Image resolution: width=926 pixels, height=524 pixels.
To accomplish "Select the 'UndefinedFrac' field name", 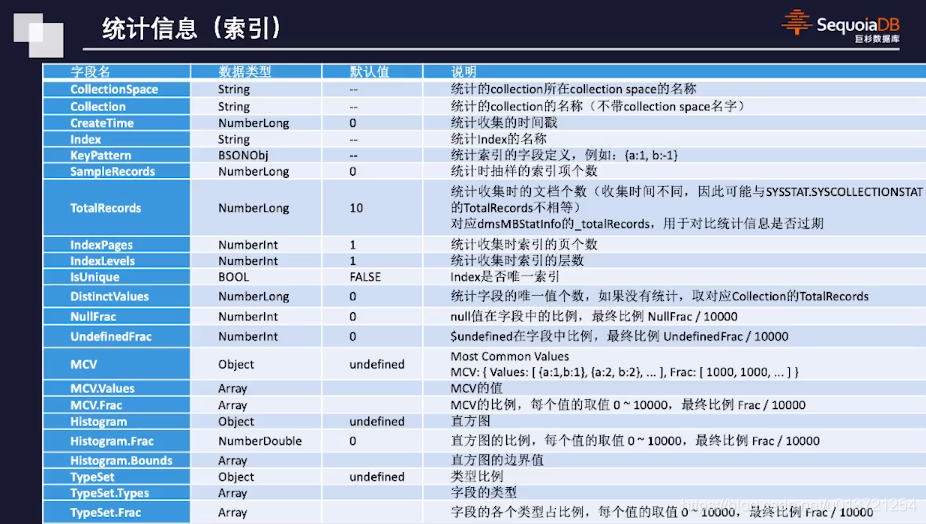I will pyautogui.click(x=110, y=337).
